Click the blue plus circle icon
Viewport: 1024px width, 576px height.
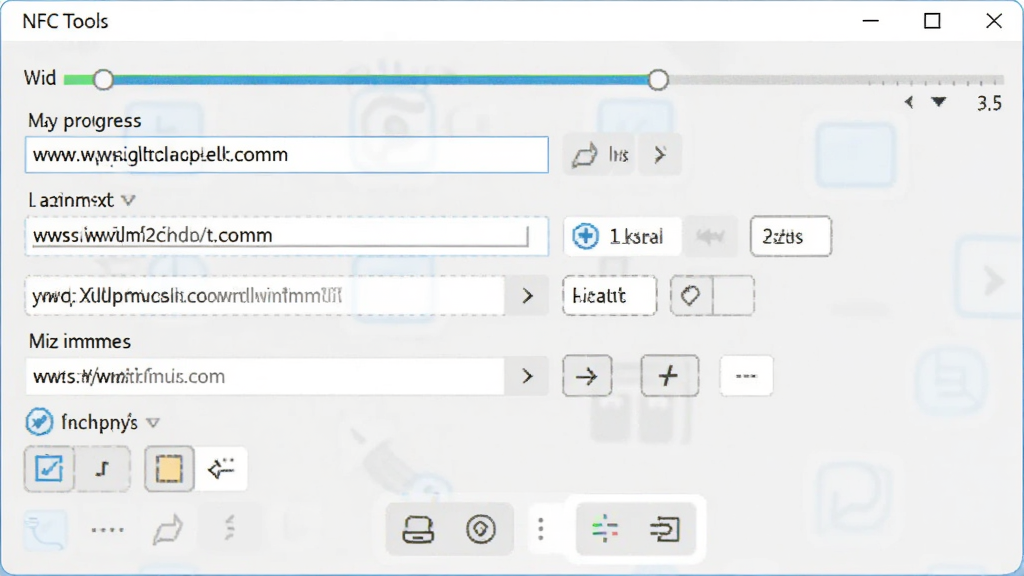point(585,236)
